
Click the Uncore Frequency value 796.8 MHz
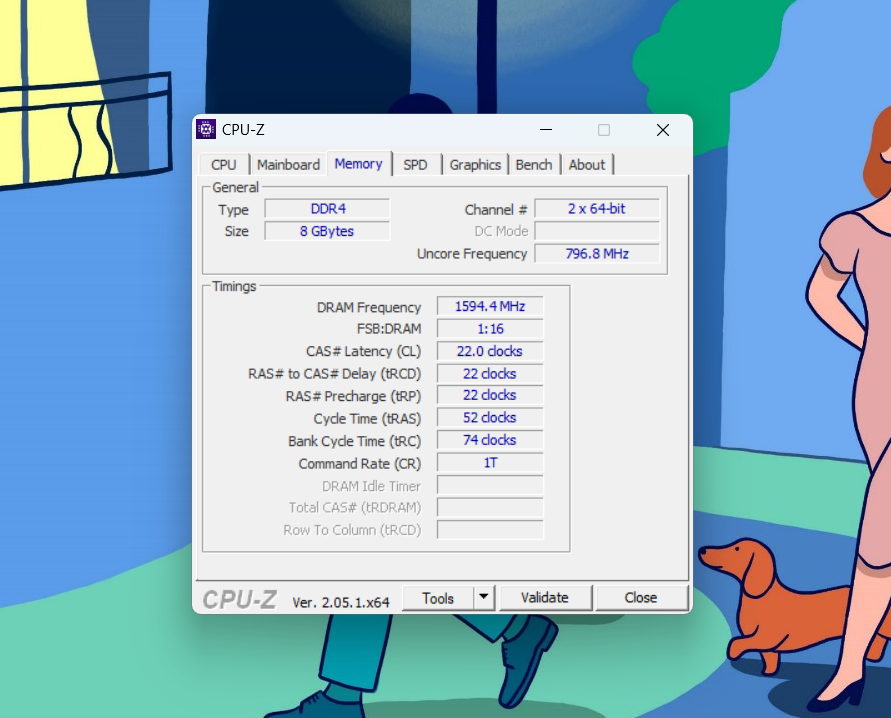coord(597,254)
